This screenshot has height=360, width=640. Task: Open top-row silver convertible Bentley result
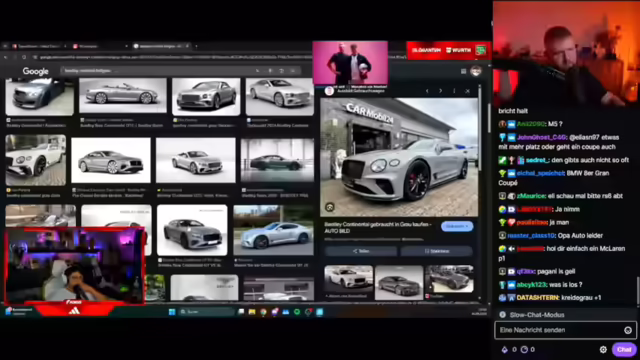[123, 95]
